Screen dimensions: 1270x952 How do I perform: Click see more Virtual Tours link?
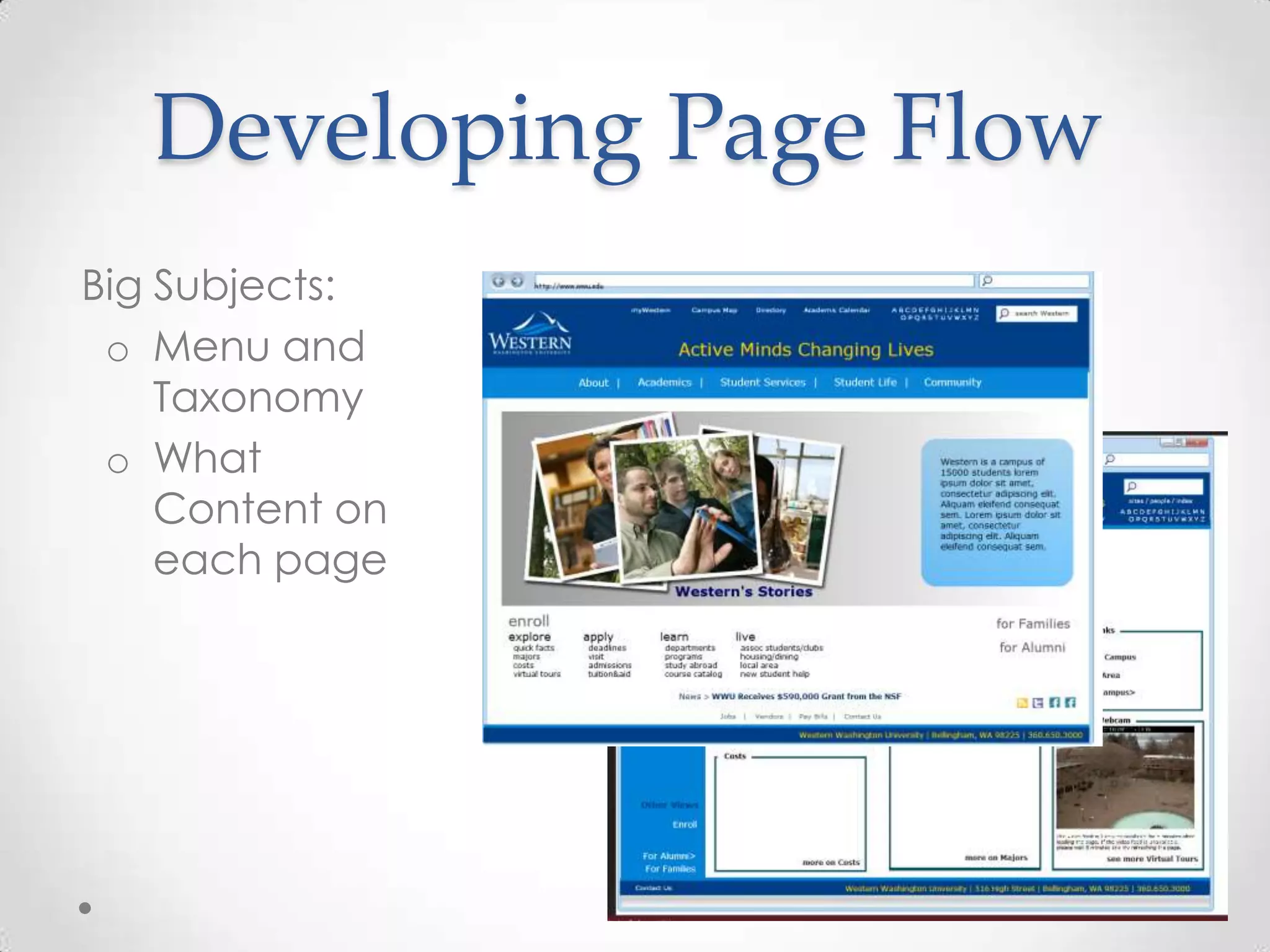[1152, 859]
